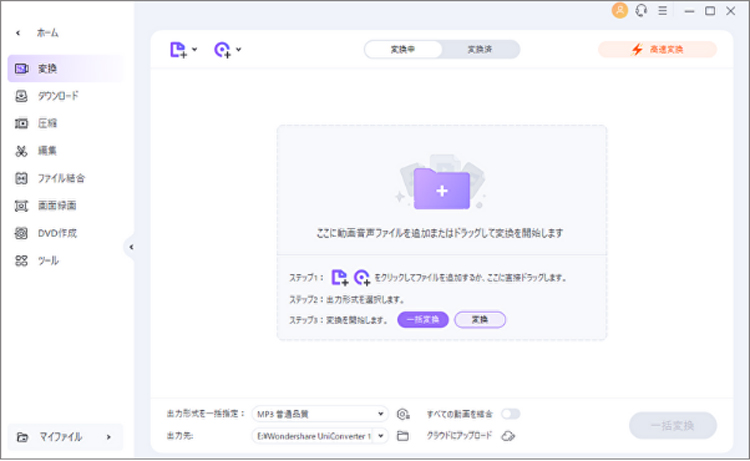Click the add file icon in toolbar
This screenshot has width=750, height=461.
tap(178, 50)
